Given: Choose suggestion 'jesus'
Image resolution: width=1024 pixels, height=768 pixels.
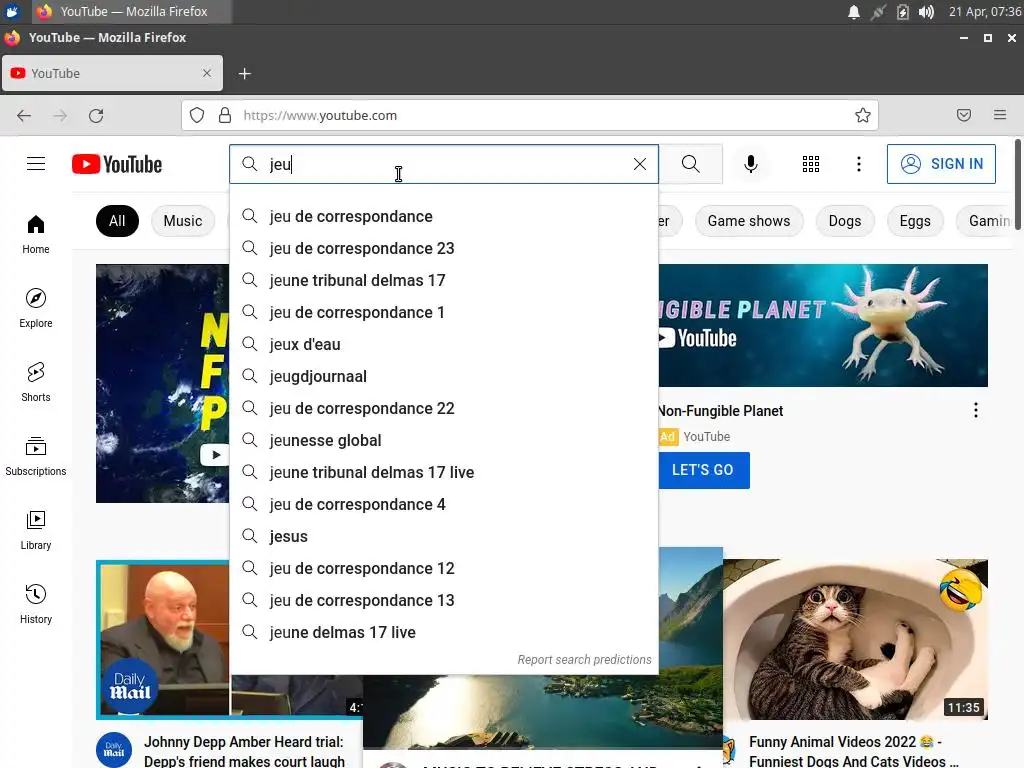Looking at the screenshot, I should pos(444,536).
